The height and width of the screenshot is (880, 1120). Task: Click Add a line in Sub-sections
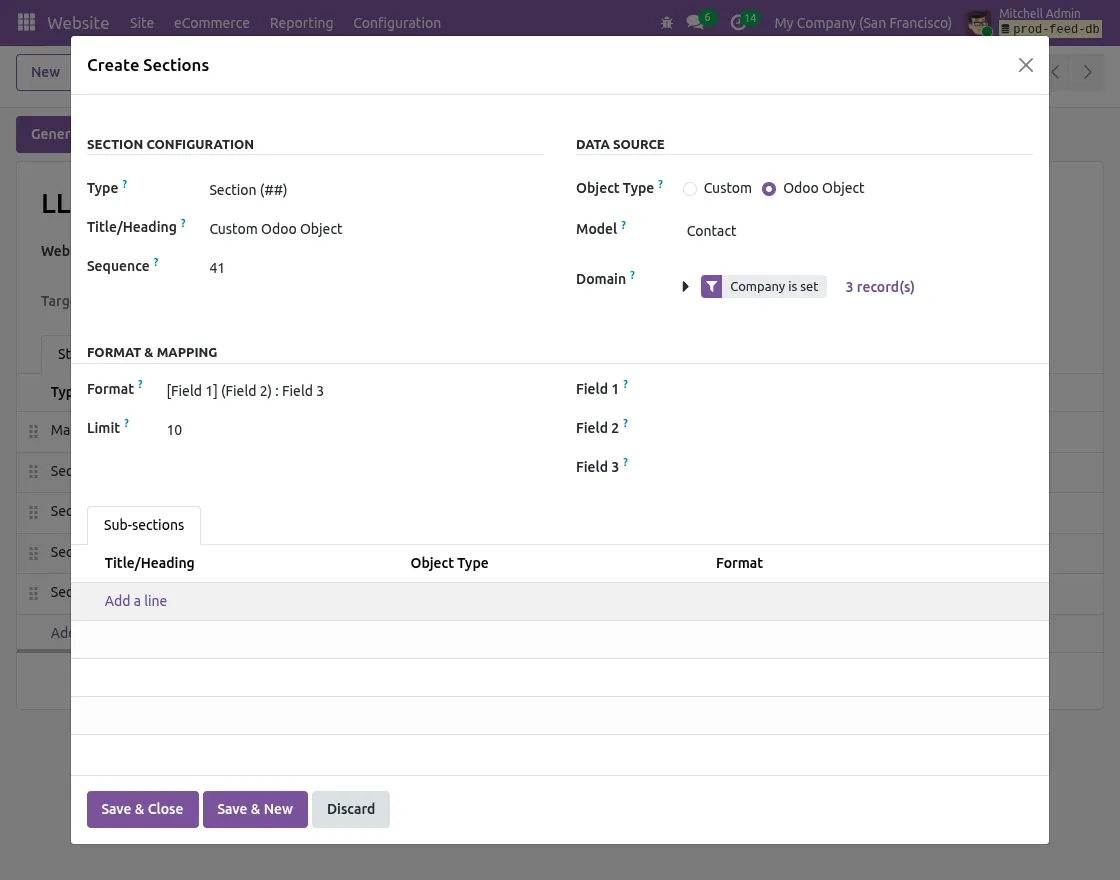pyautogui.click(x=136, y=601)
